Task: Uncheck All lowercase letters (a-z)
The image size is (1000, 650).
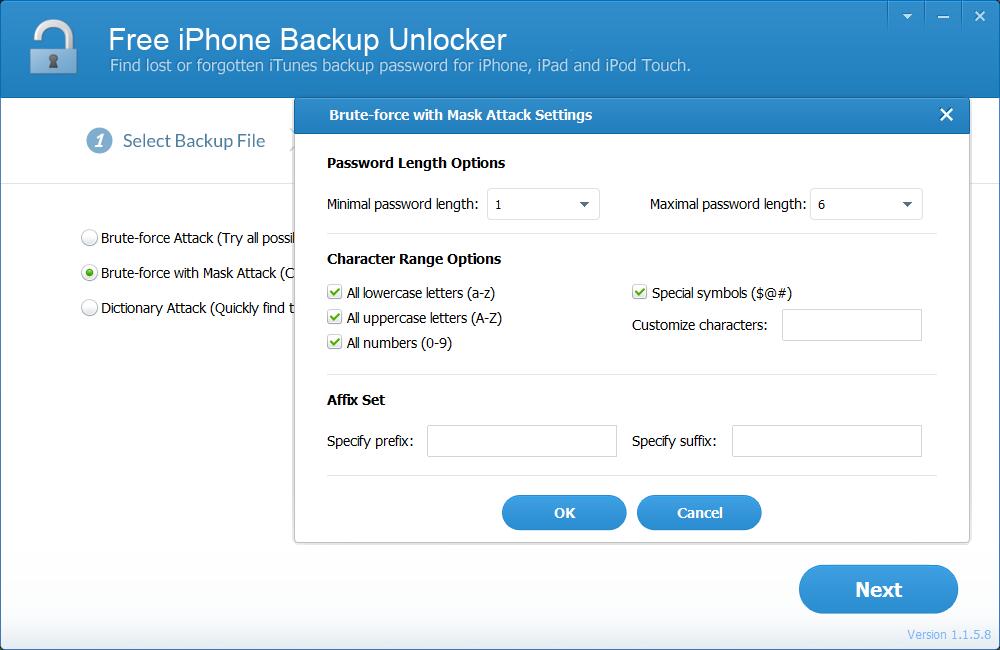Action: (x=334, y=292)
